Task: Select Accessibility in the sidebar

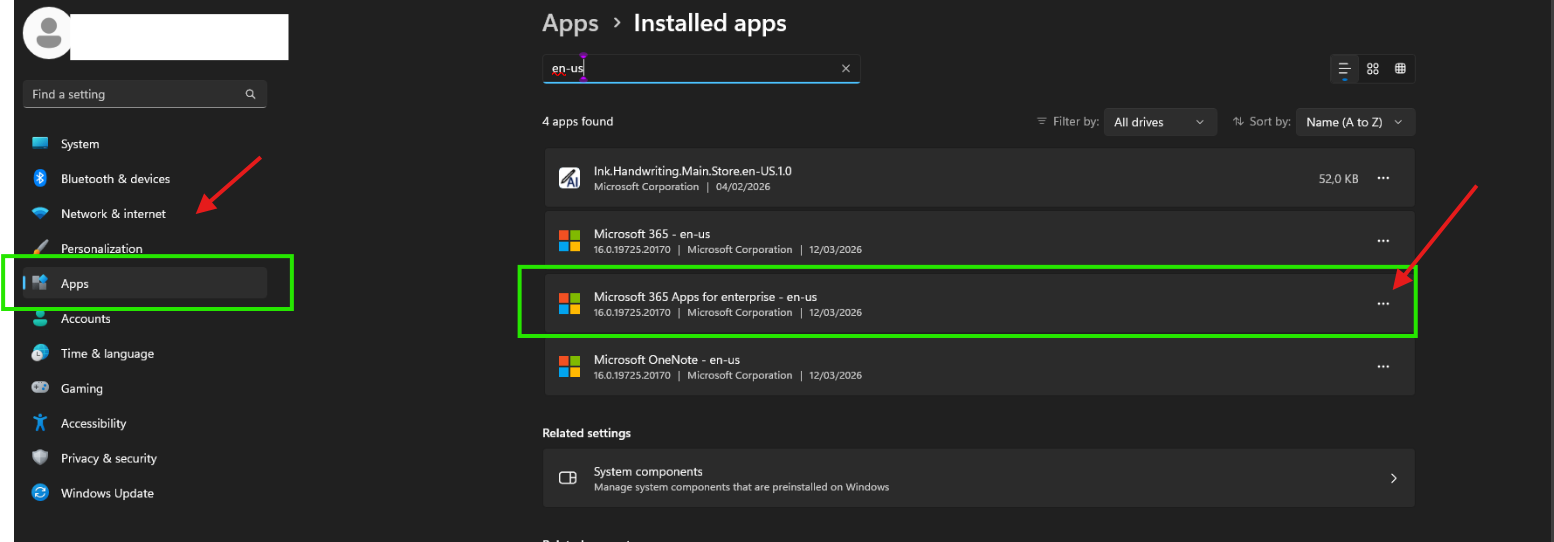Action: pos(145,423)
